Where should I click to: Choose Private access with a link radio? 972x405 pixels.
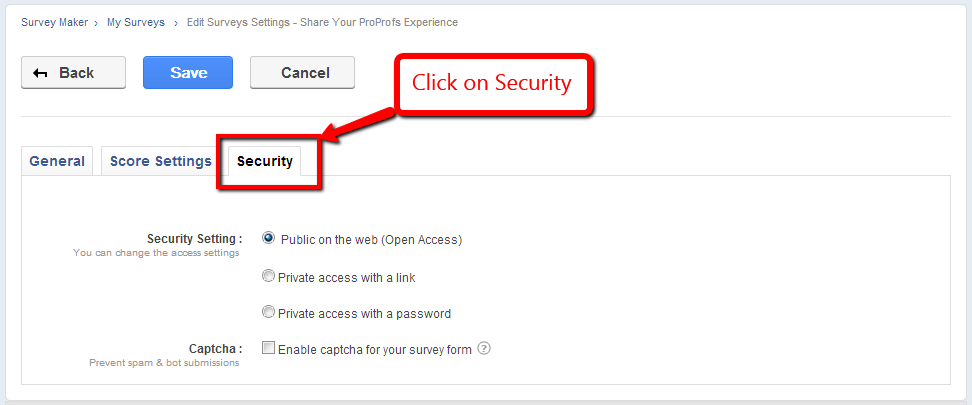point(268,276)
